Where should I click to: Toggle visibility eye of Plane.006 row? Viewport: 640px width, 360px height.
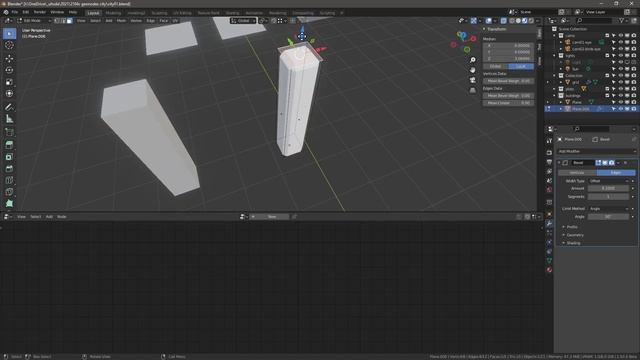point(620,109)
